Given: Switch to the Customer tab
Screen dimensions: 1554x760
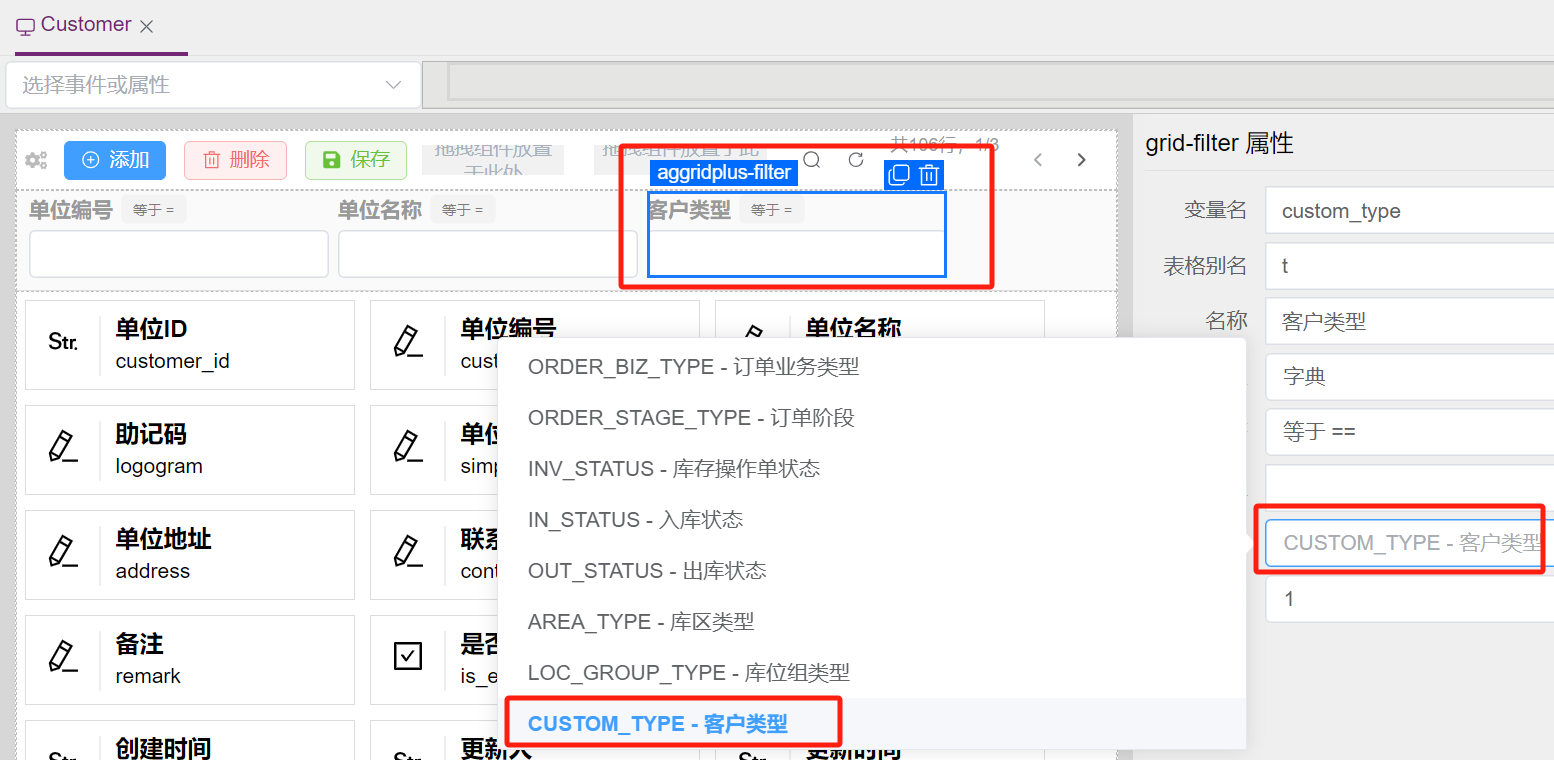Looking at the screenshot, I should pyautogui.click(x=86, y=25).
